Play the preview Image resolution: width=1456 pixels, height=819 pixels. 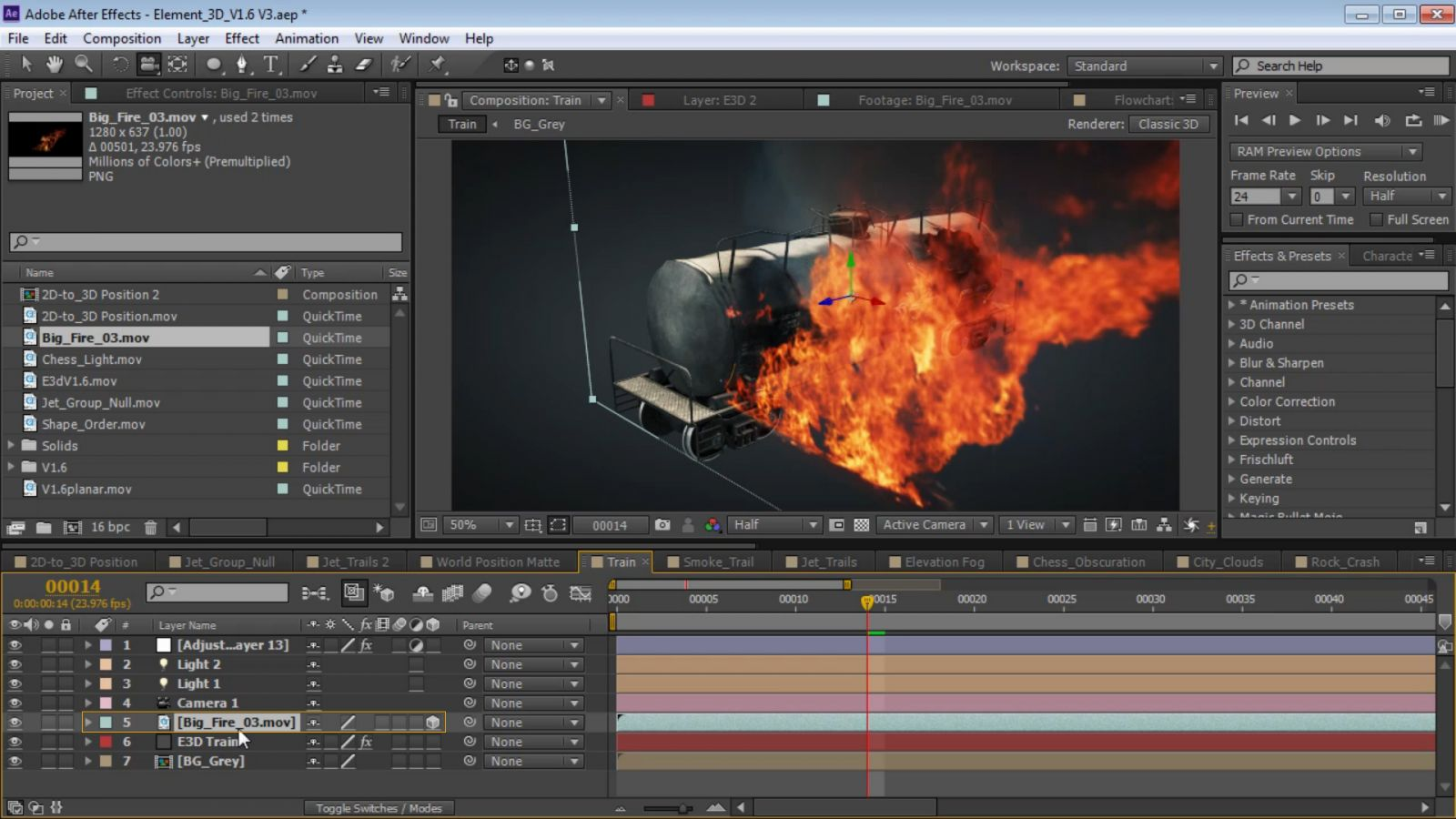tap(1295, 120)
